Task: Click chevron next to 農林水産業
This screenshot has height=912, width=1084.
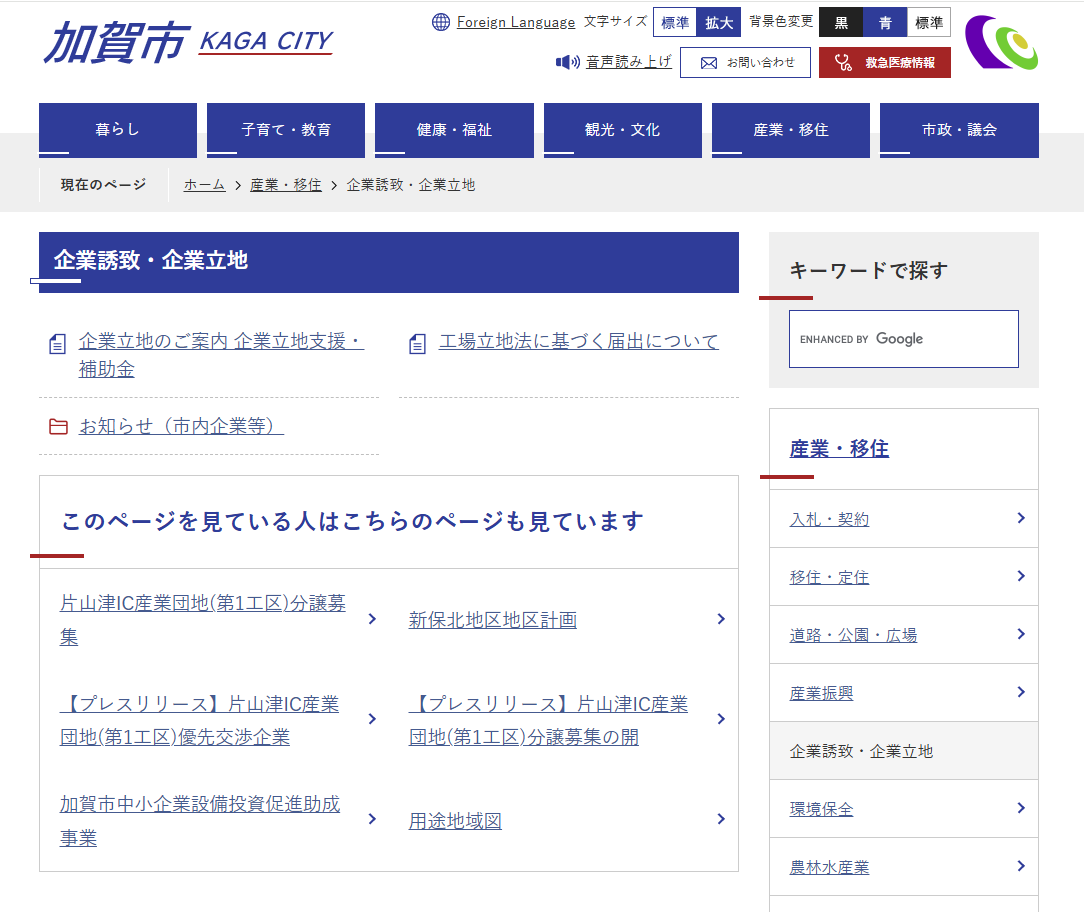Action: (1021, 866)
